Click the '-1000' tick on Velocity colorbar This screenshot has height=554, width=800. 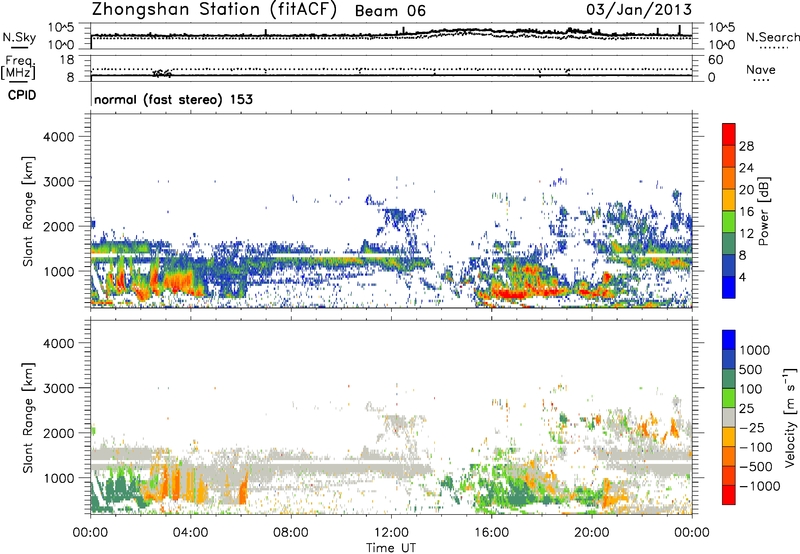point(759,486)
